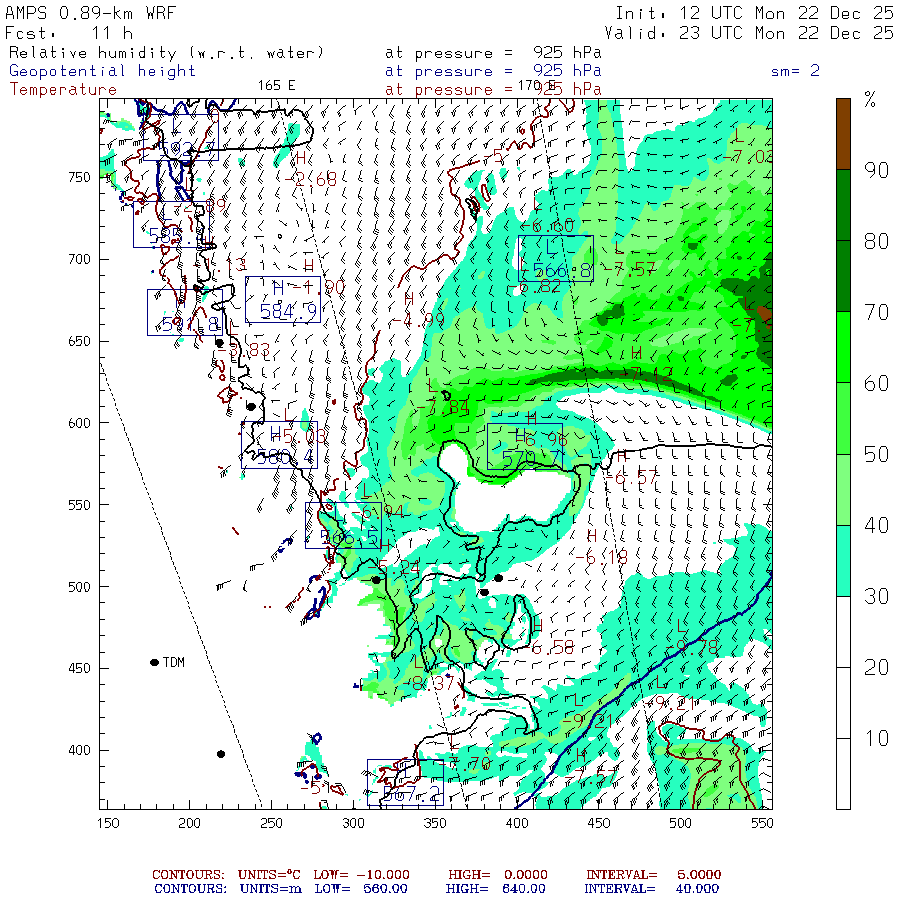Click the "sm= 2" smoothing label
This screenshot has height=900, width=900.
(795, 71)
